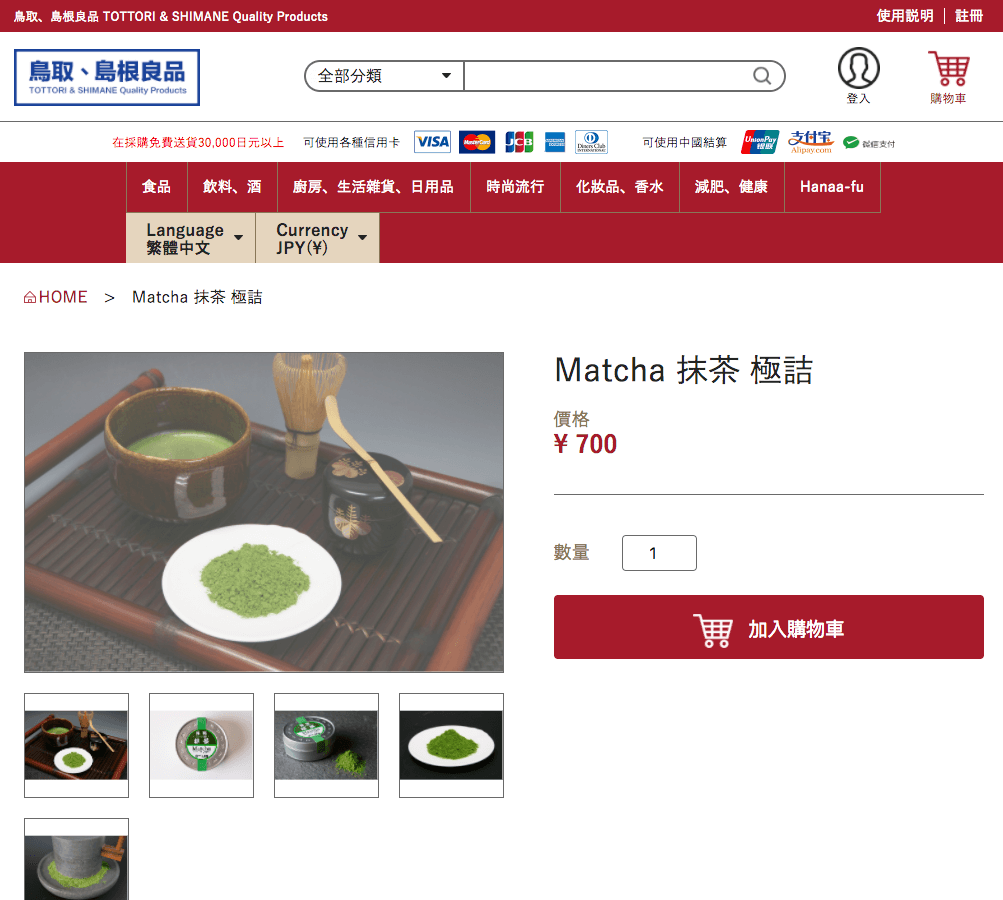Select the matcha tin top-view thumbnail
Image resolution: width=1003 pixels, height=900 pixels.
(201, 745)
